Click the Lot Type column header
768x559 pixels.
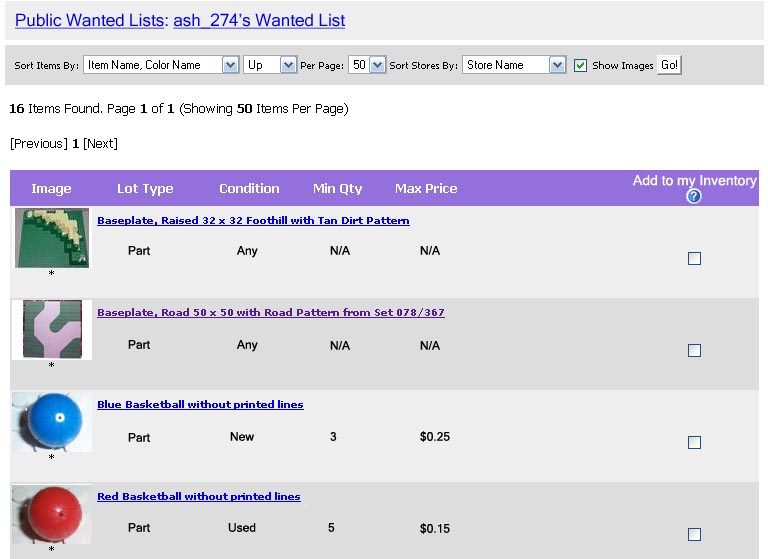point(145,189)
